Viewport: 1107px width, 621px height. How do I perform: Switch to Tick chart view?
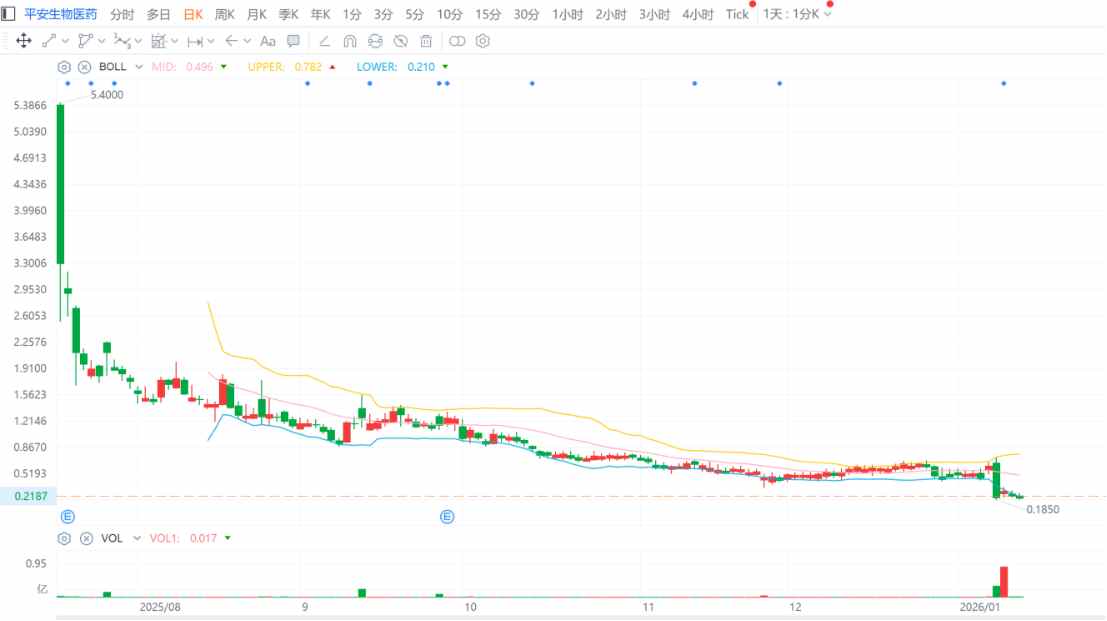(x=737, y=14)
